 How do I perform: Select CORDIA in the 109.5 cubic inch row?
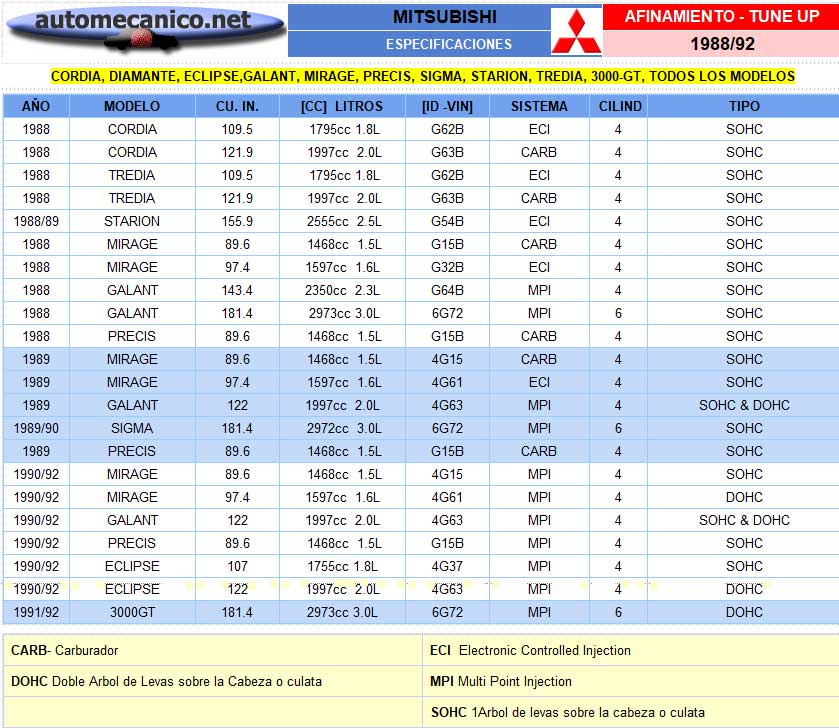[132, 129]
